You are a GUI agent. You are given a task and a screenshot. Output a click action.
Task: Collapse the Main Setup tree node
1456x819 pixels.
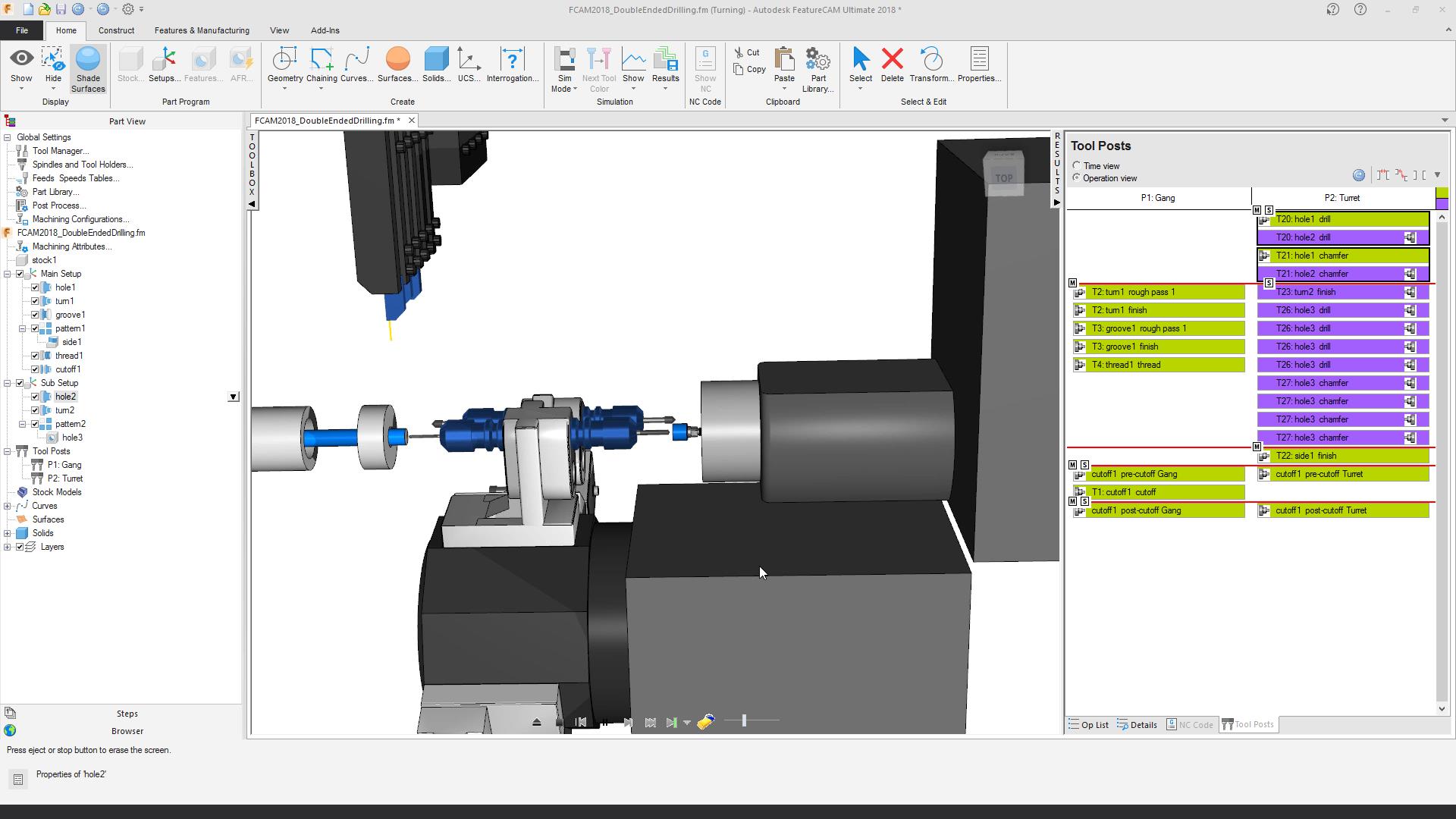(x=8, y=274)
